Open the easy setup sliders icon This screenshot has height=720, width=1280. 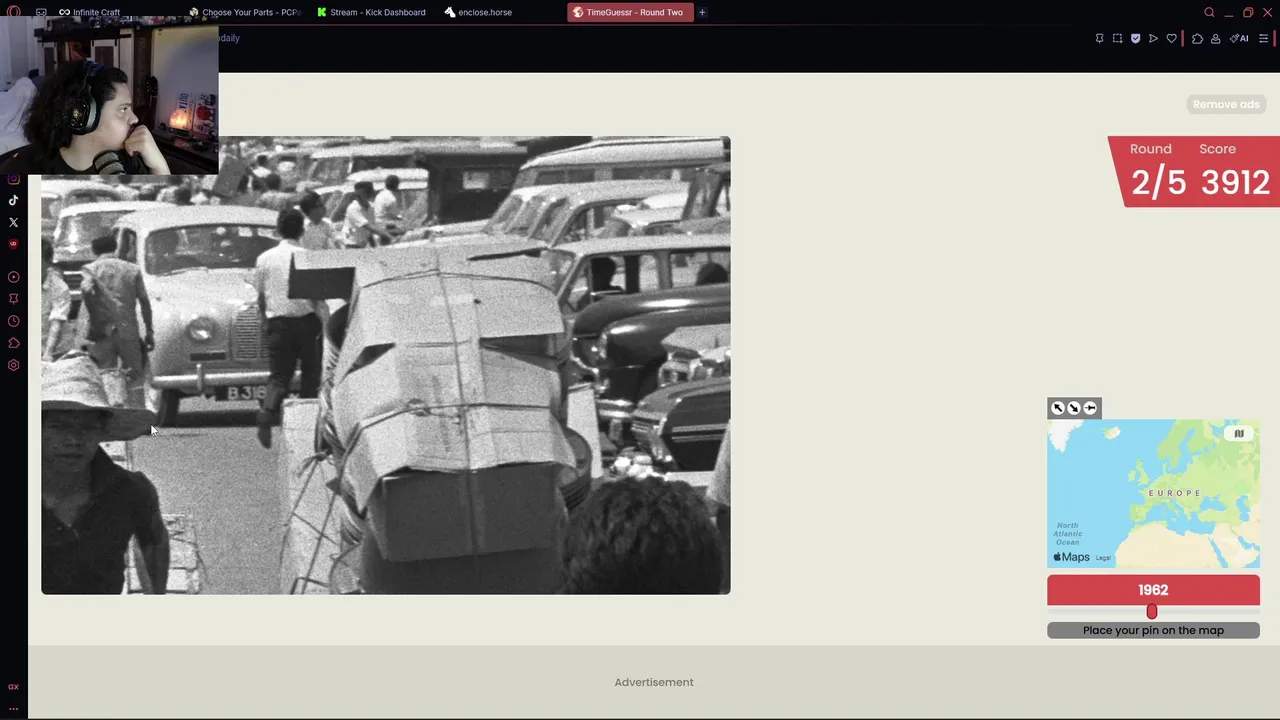point(1263,38)
